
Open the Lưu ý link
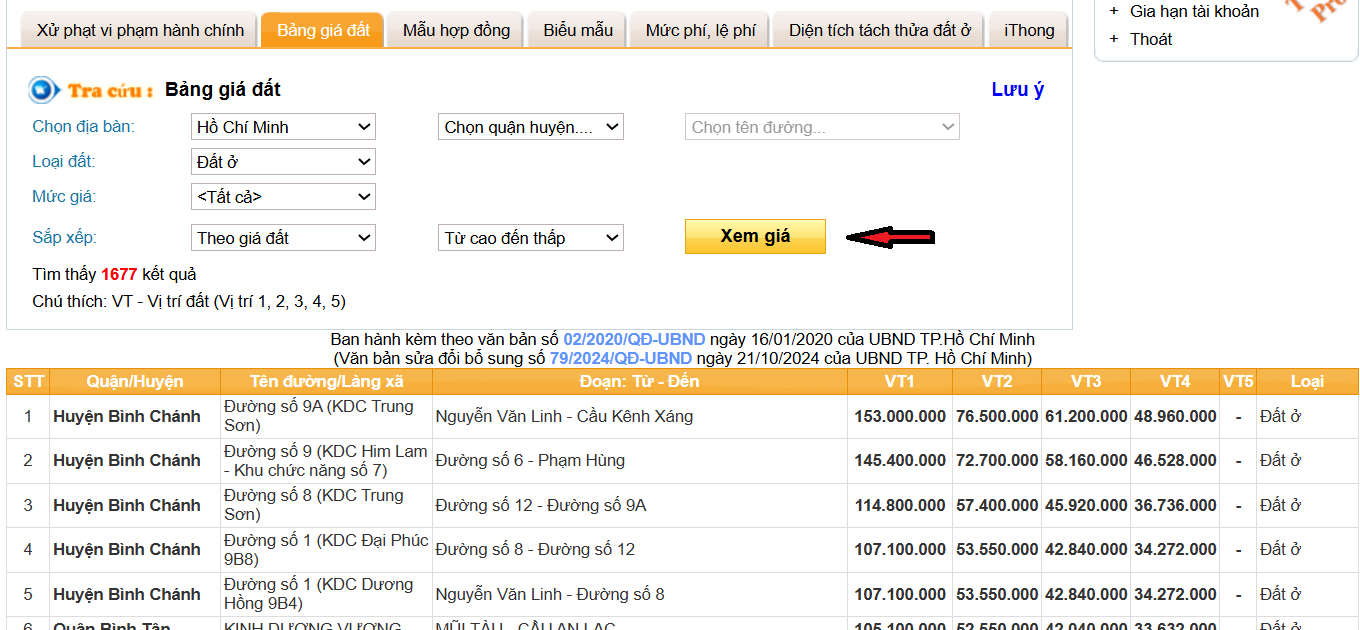coord(1018,90)
